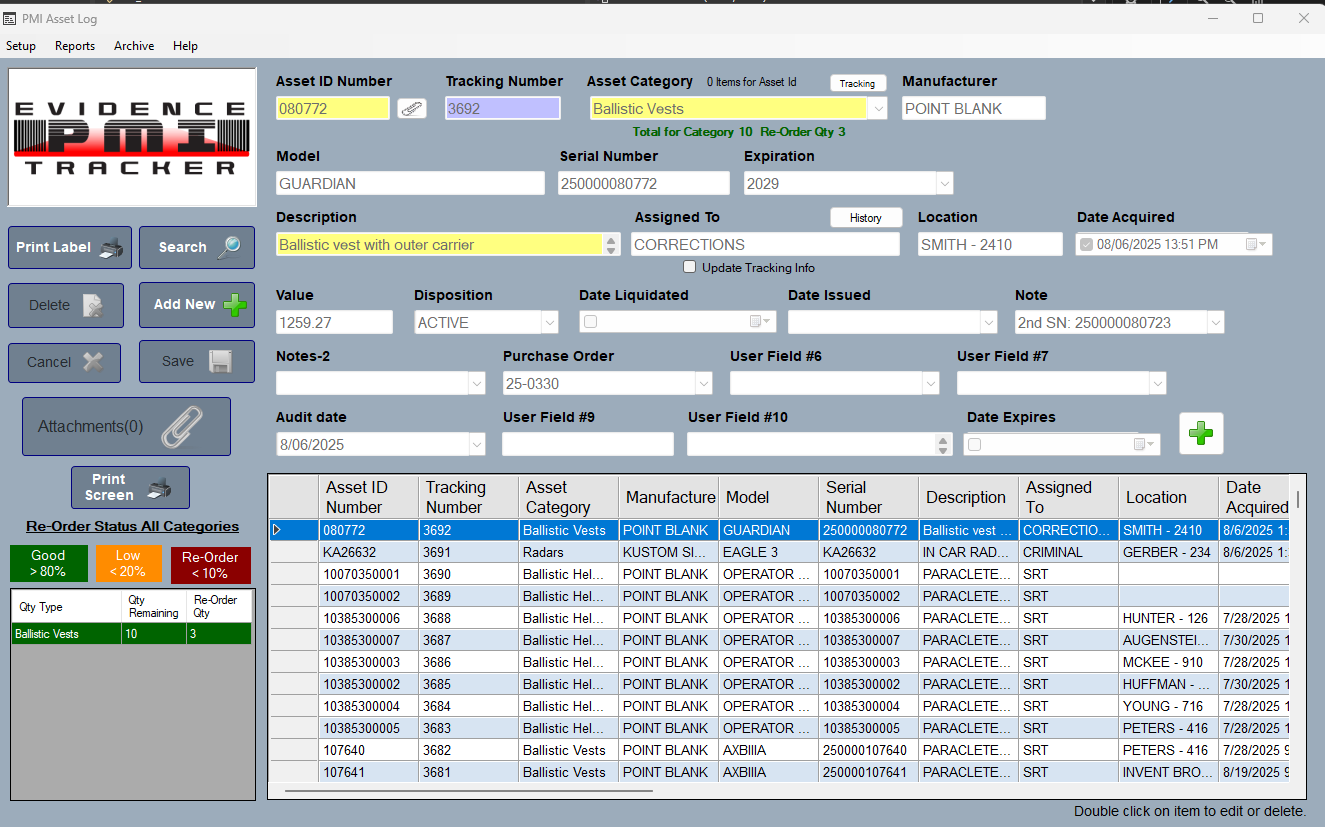Click the red Re-Order status swatch
This screenshot has width=1325, height=827.
click(210, 565)
